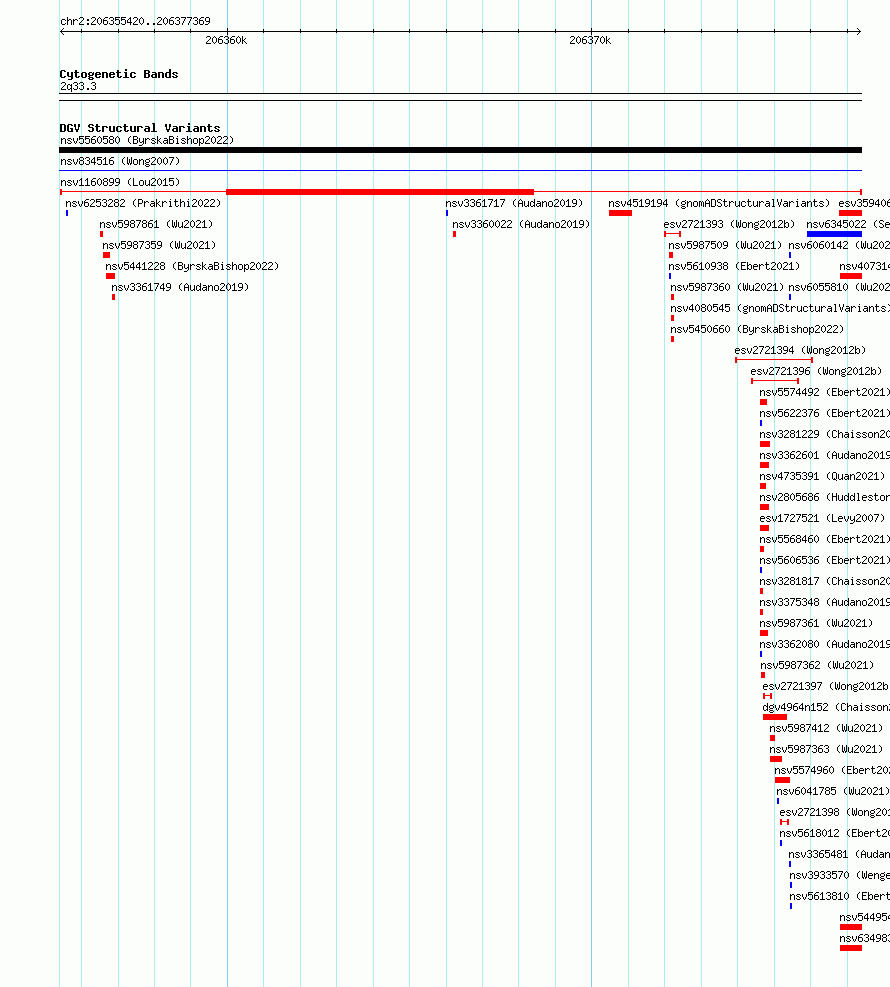Click nsv5622376 (Ebert2021) label
This screenshot has height=987, width=890.
tap(825, 413)
